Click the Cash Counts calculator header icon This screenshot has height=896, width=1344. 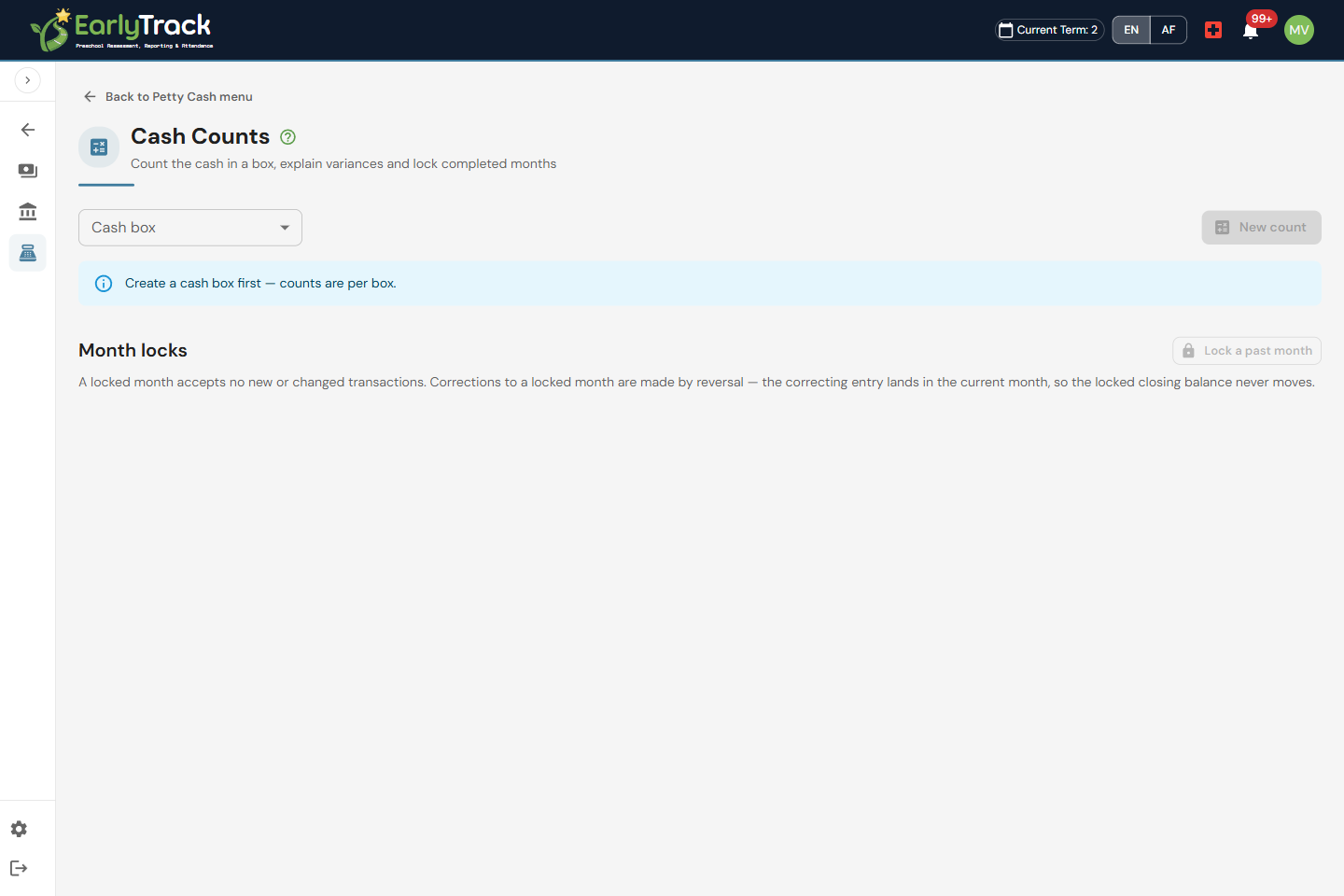pos(99,147)
